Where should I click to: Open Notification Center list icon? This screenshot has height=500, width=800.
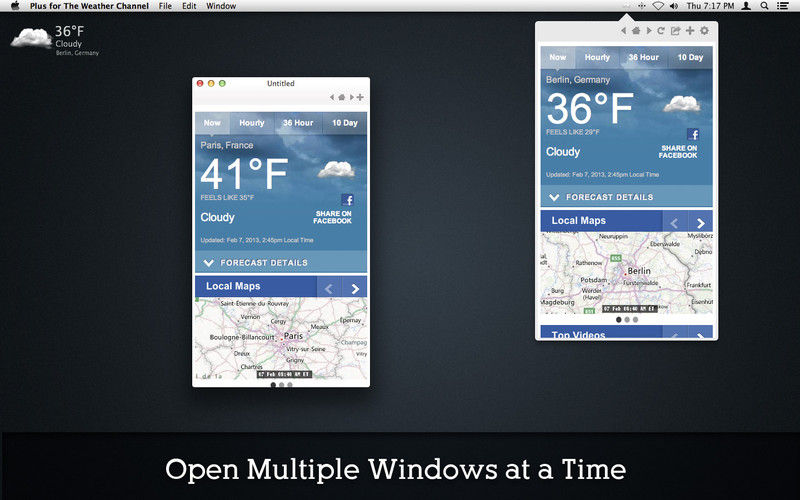[x=782, y=6]
